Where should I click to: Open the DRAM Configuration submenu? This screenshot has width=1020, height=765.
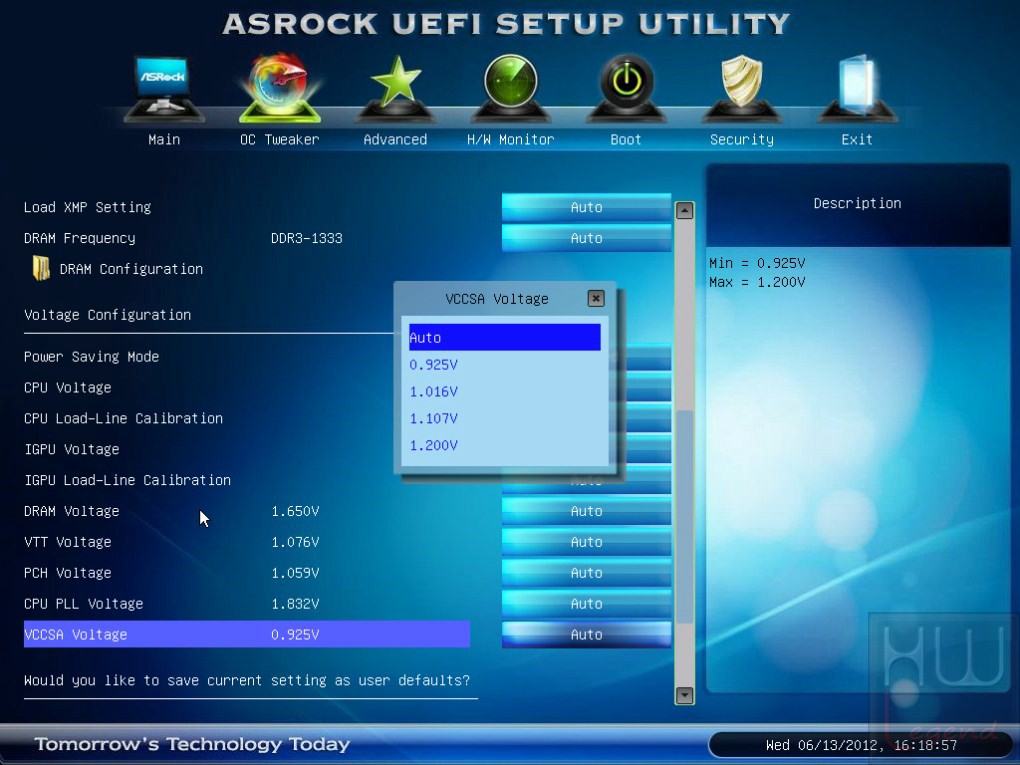(x=131, y=269)
